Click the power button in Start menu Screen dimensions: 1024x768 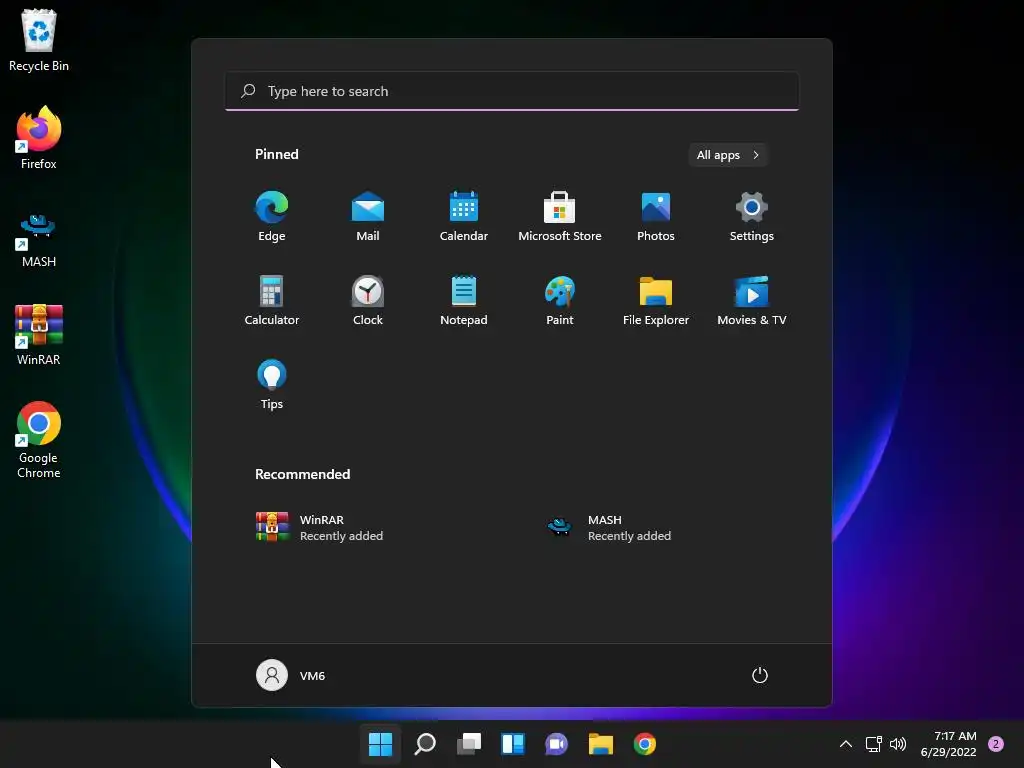[760, 675]
